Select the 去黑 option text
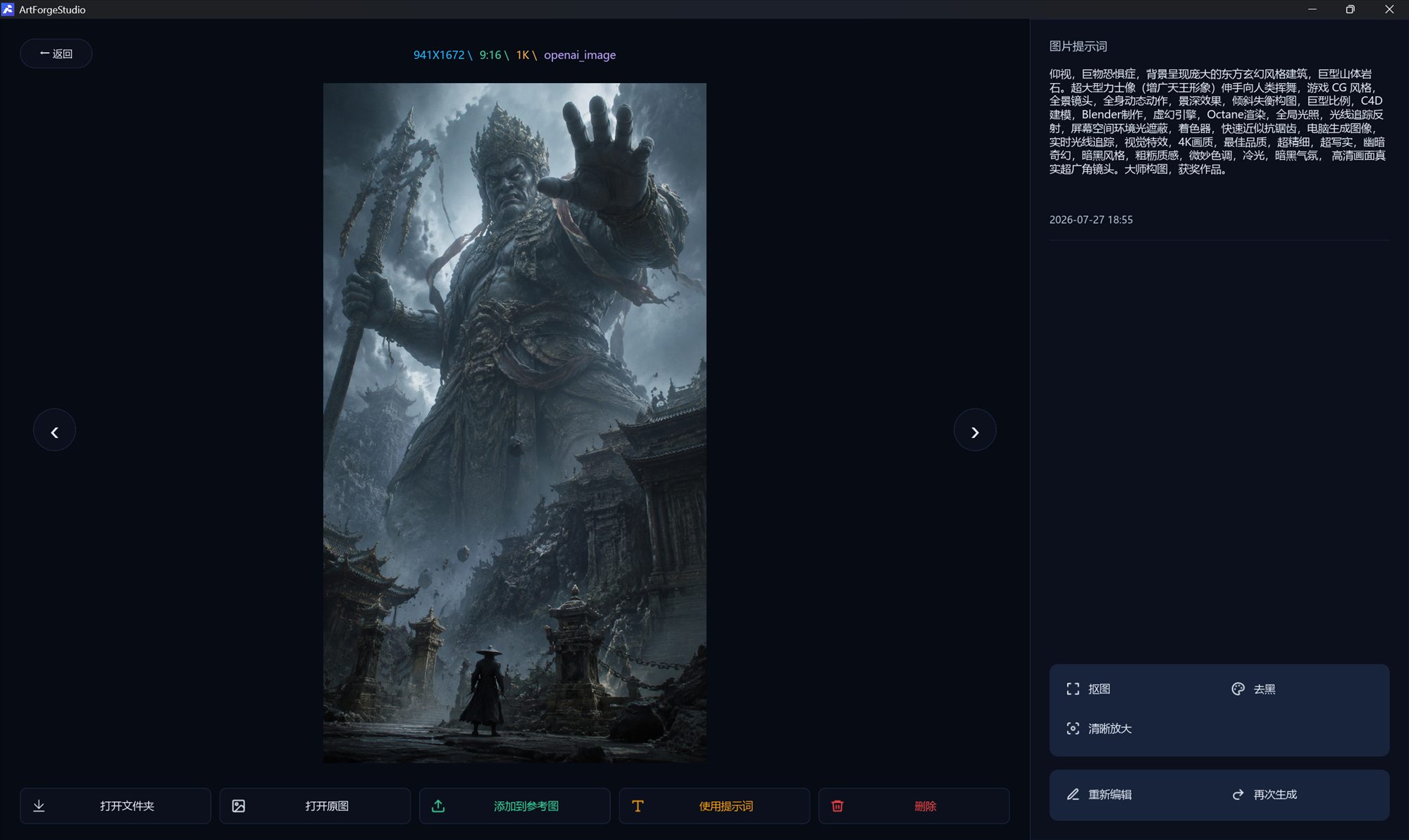The width and height of the screenshot is (1409, 840). [x=1265, y=689]
